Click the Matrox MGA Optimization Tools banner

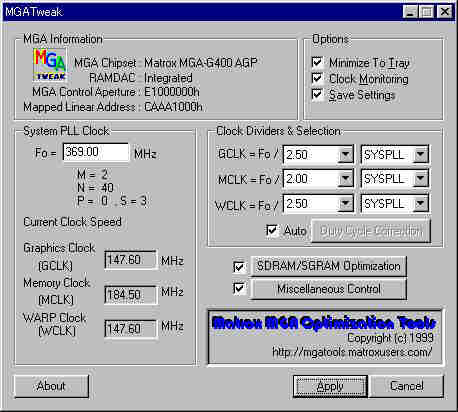tap(324, 323)
